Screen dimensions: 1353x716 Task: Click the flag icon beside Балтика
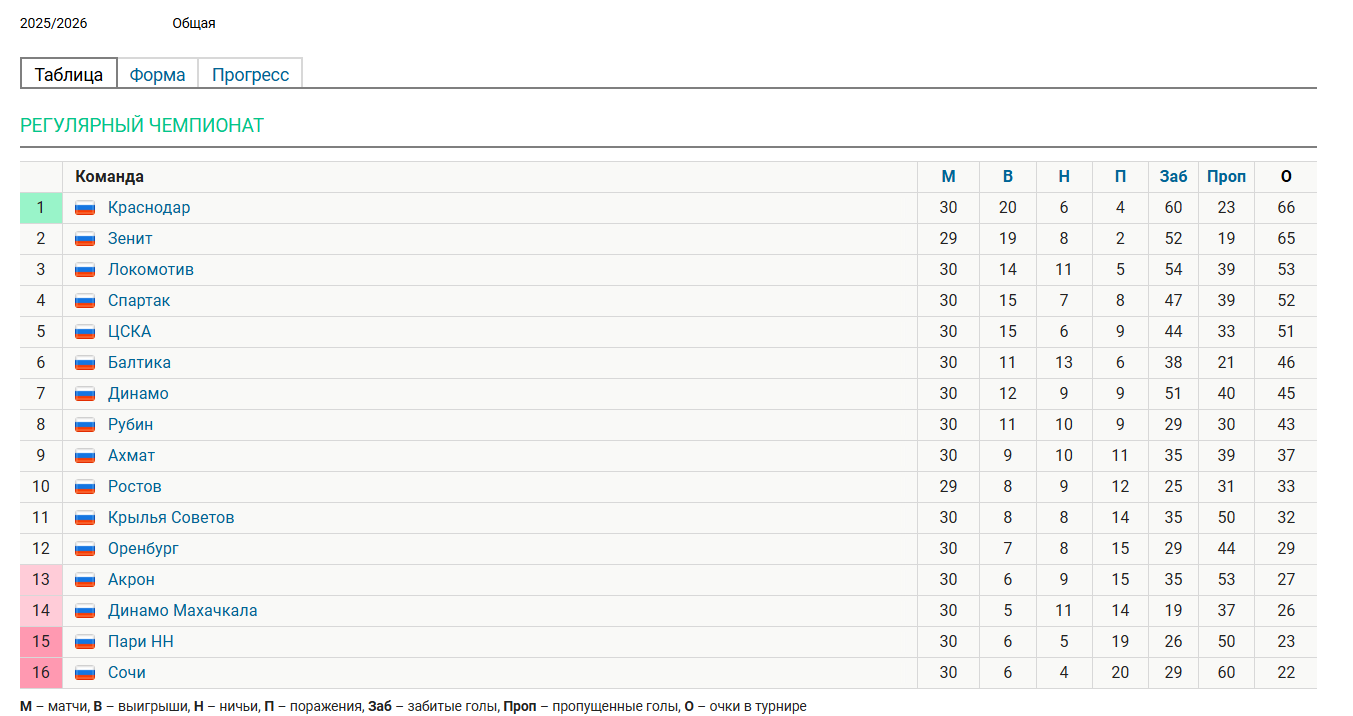point(85,363)
